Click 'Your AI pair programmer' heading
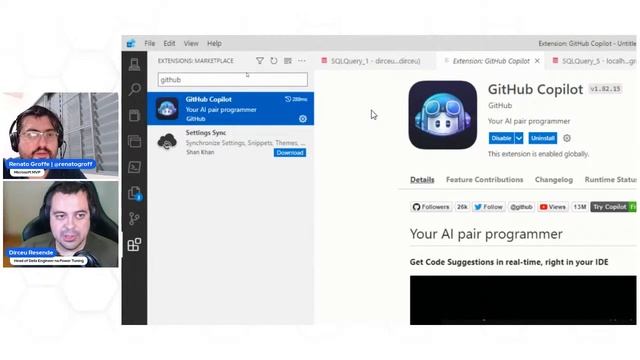Viewport: 640px width, 360px height. 486,234
